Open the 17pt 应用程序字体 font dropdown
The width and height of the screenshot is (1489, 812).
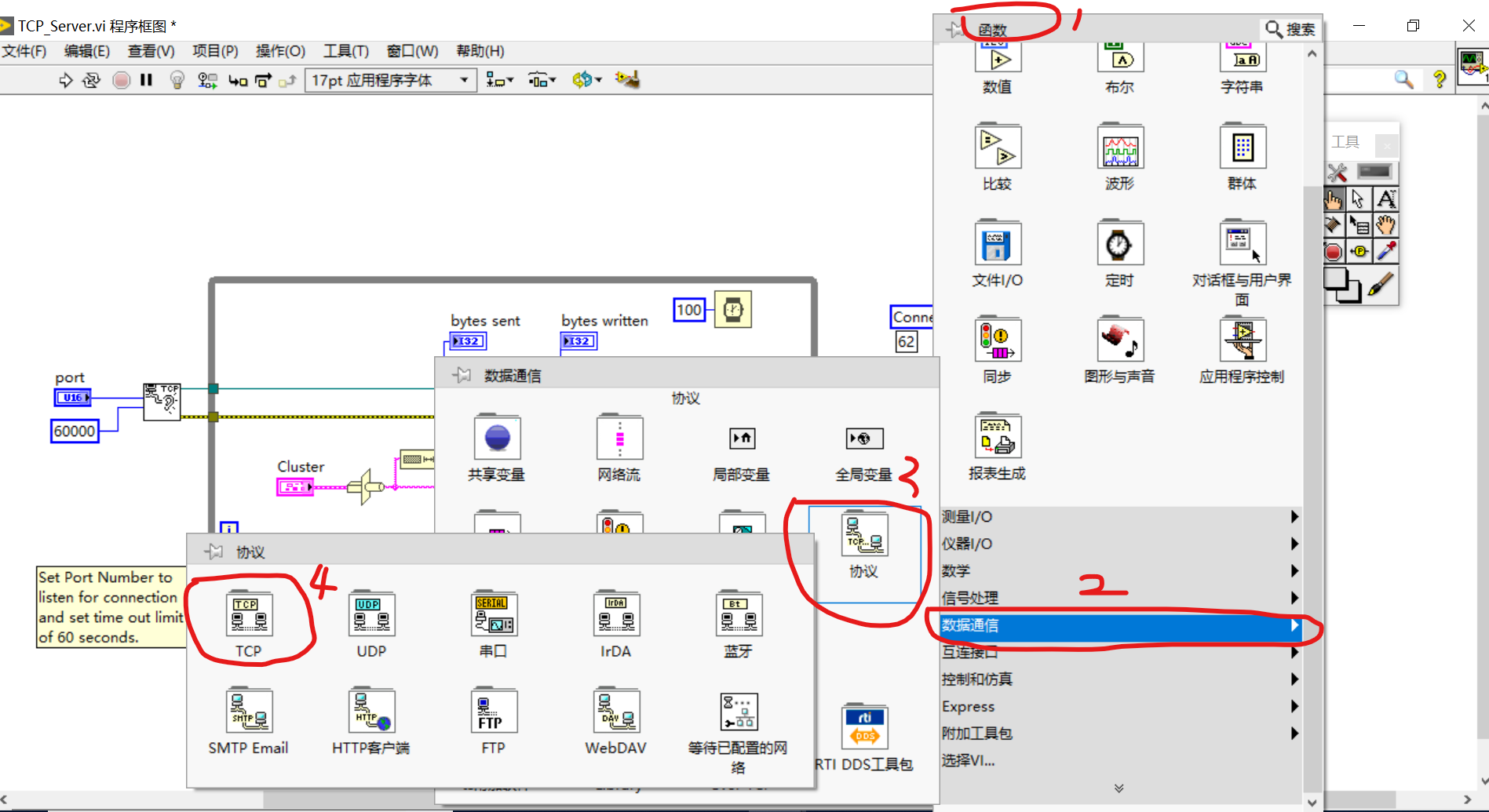[x=465, y=79]
